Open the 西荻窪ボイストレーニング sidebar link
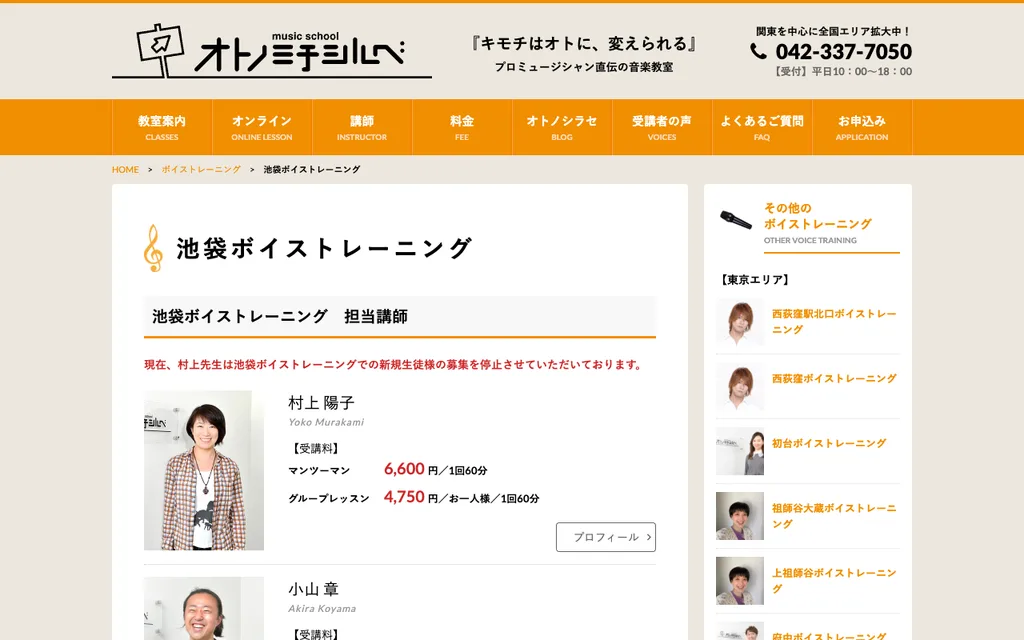This screenshot has height=640, width=1024. point(834,378)
